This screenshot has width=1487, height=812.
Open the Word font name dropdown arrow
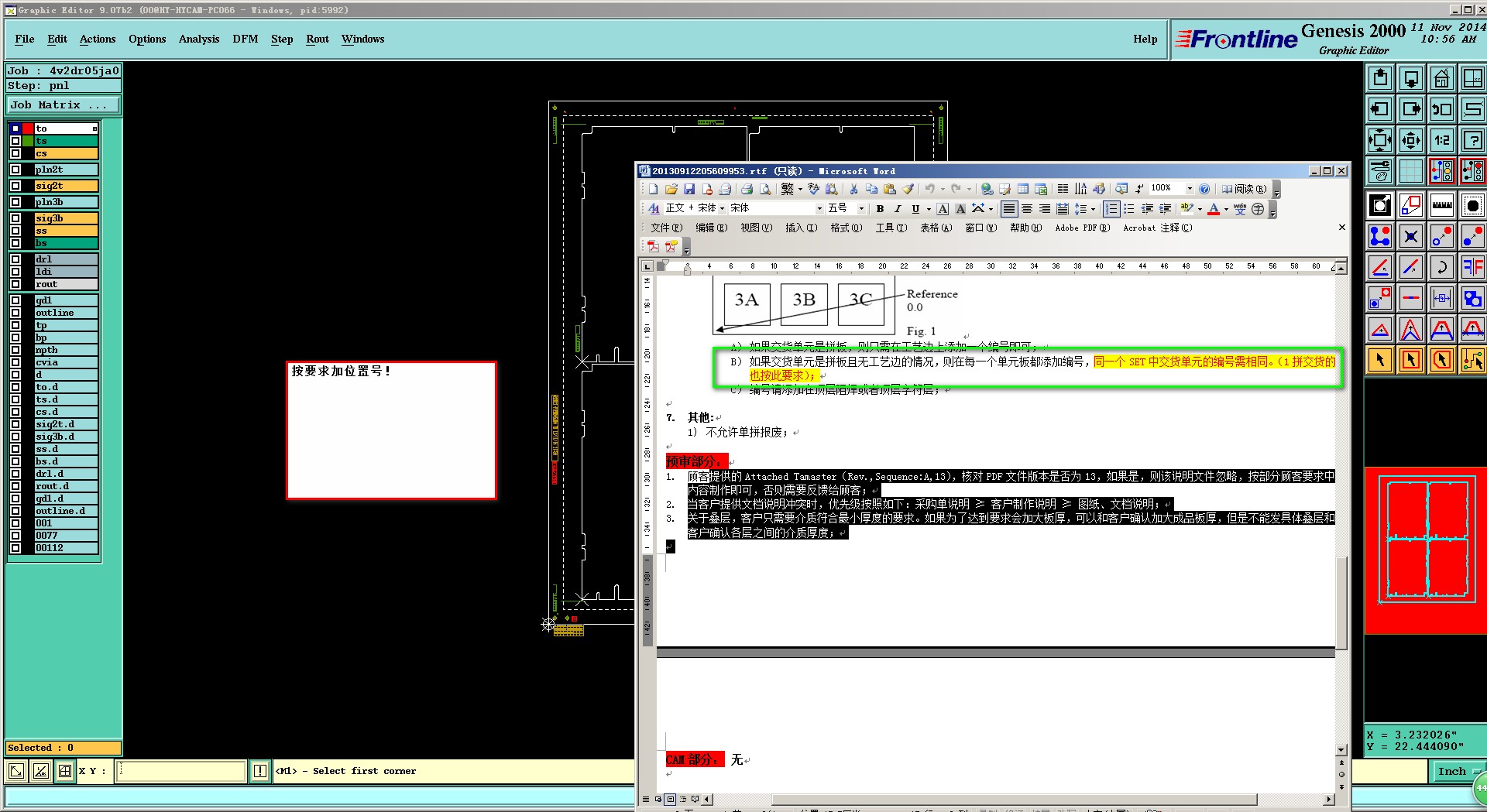819,209
